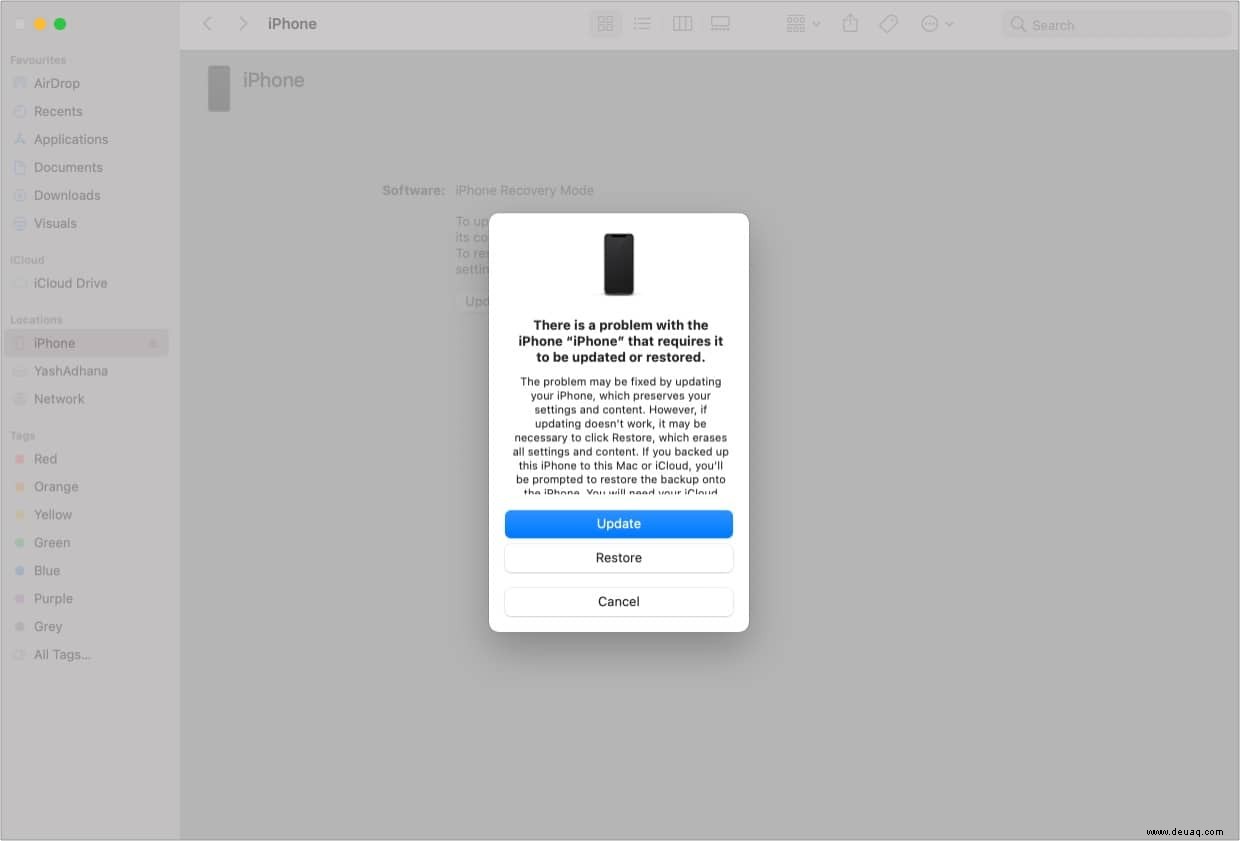
Task: Select the Grey tag
Action: (x=84, y=627)
